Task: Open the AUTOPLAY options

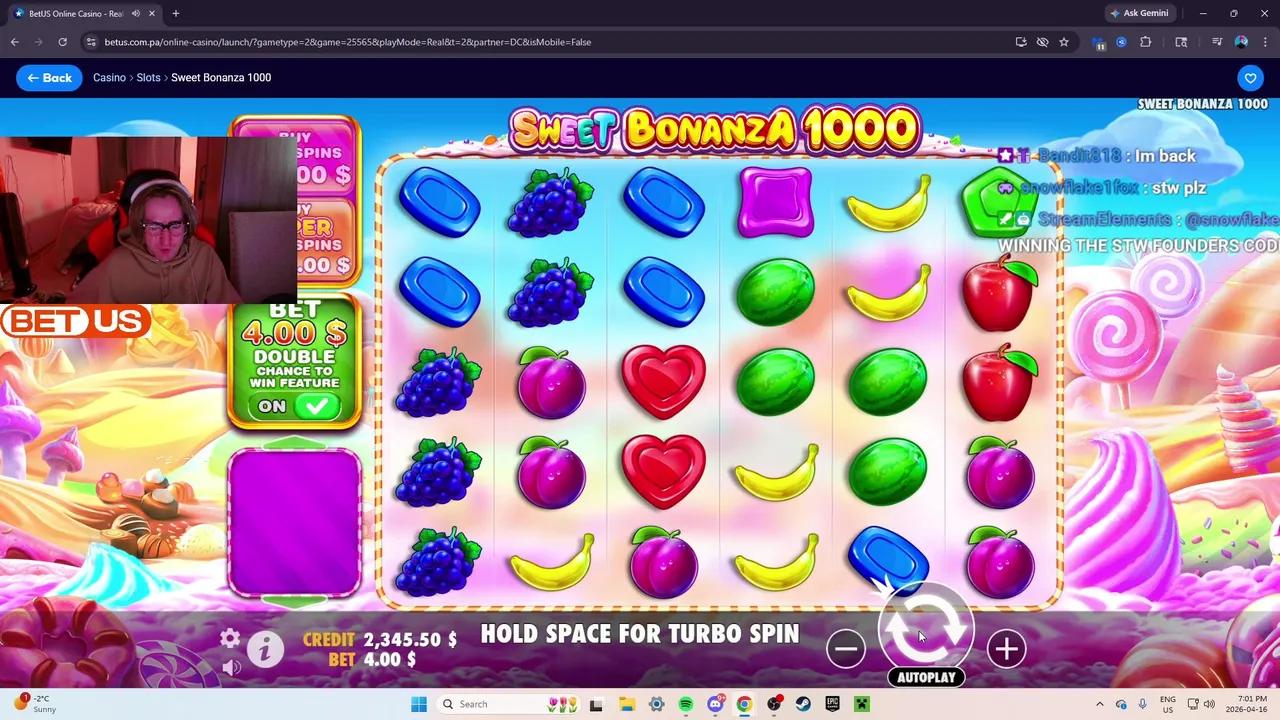Action: (x=926, y=677)
